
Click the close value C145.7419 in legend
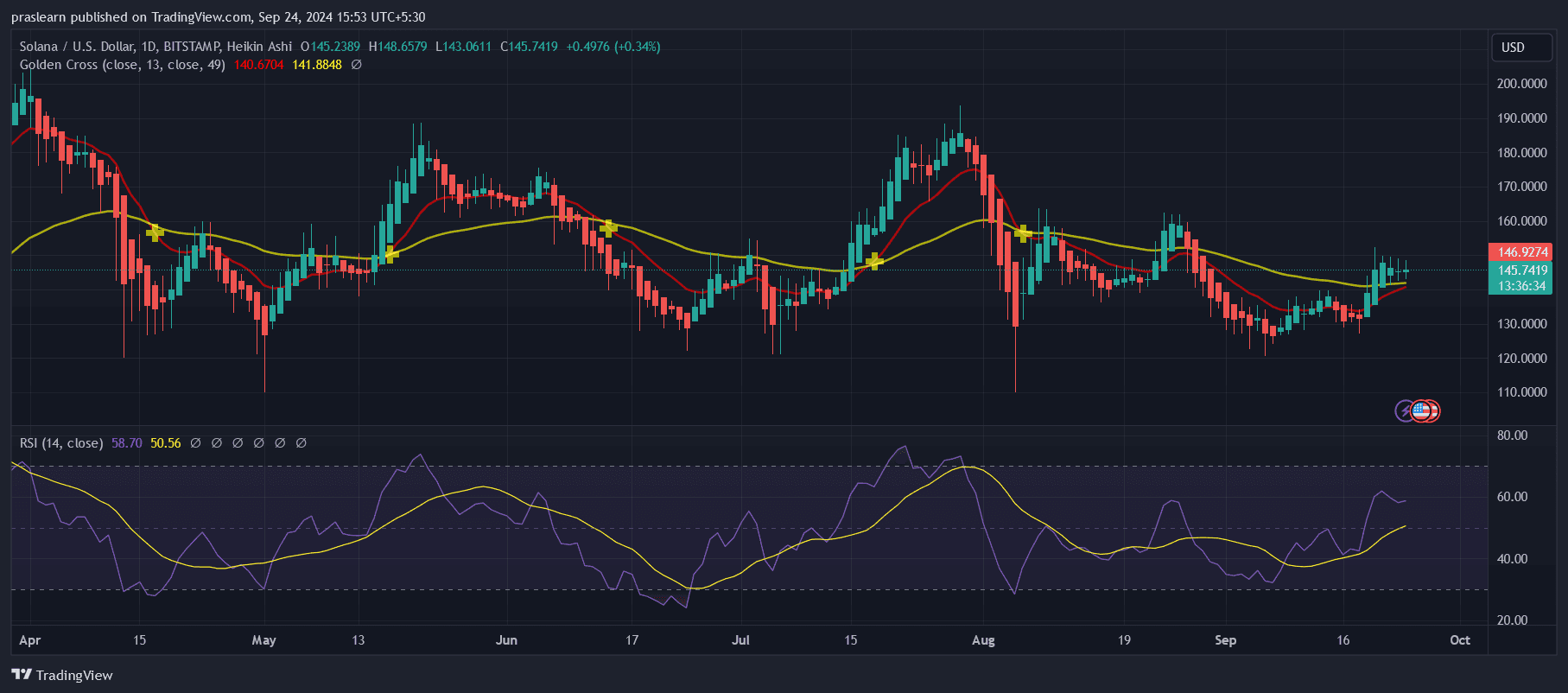tap(529, 47)
